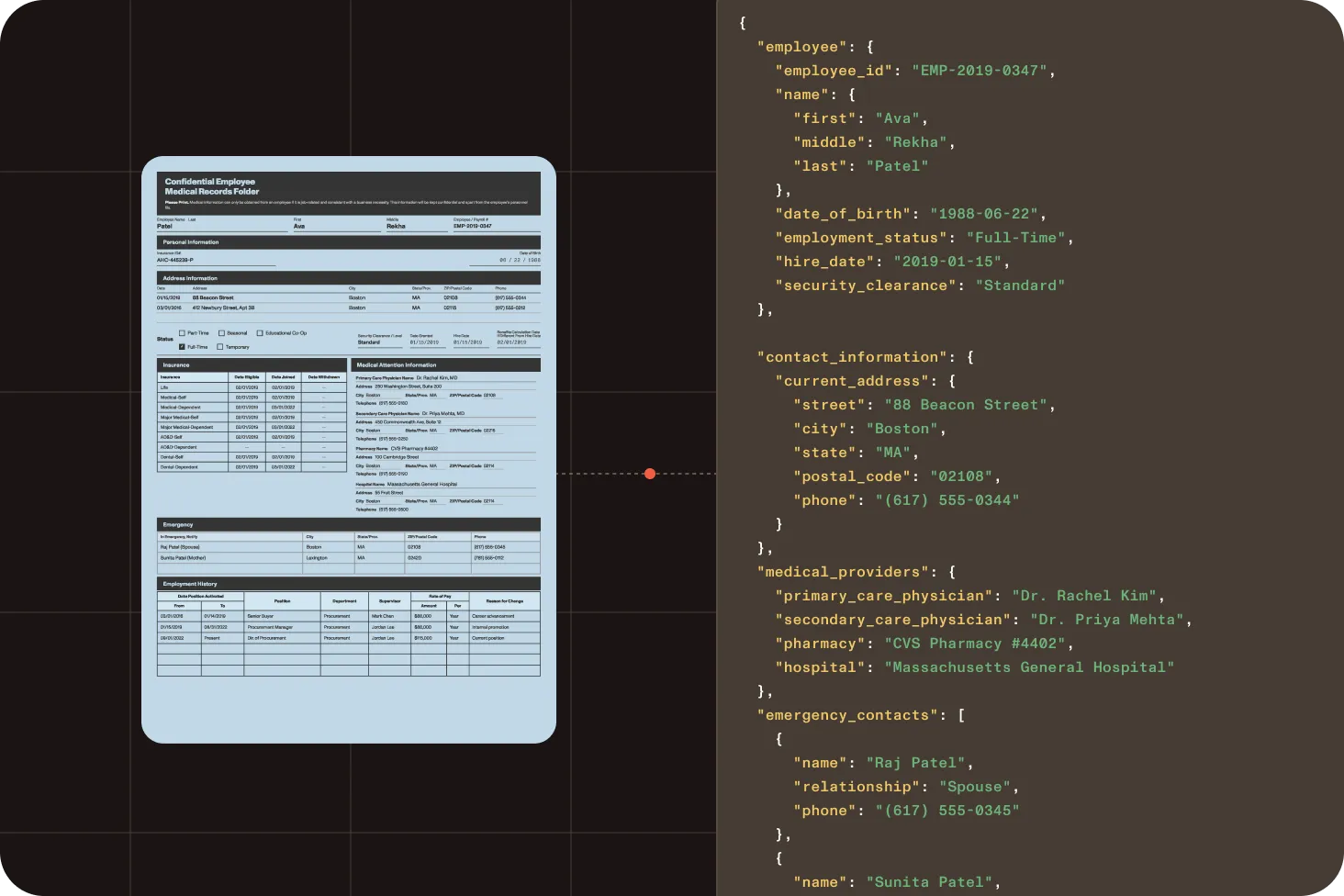Click the "name": "Raj Patel" JSON line
The image size is (1344, 896).
[x=883, y=763]
